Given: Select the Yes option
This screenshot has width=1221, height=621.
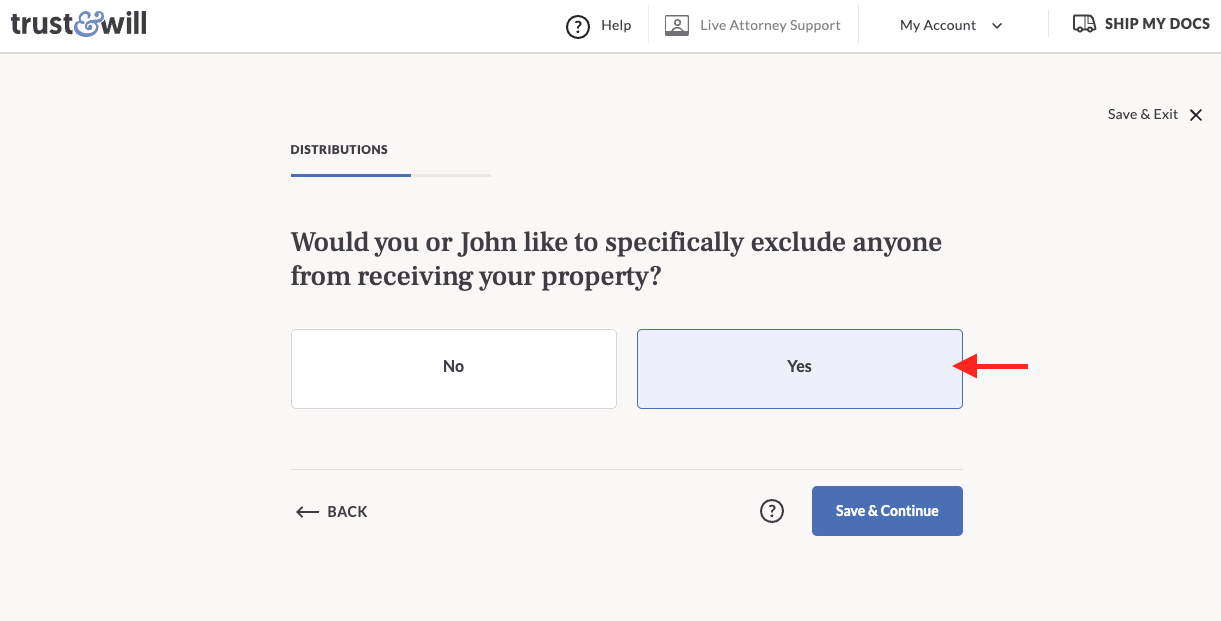Looking at the screenshot, I should (799, 368).
